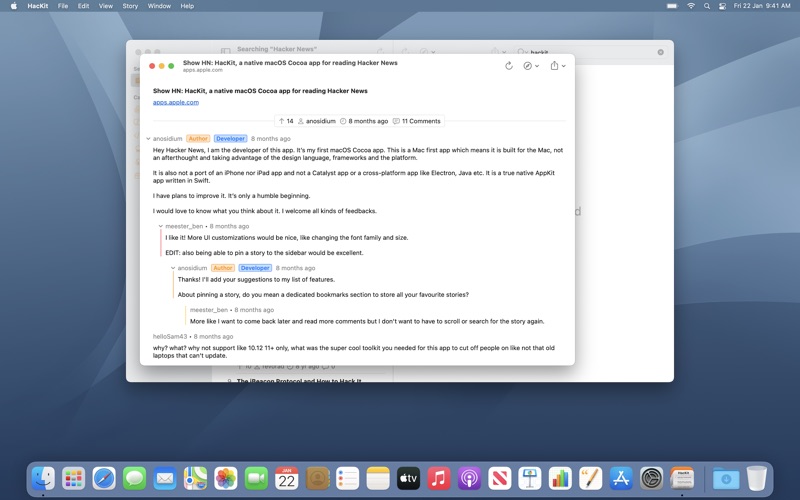Open Finder from the Dock
800x500 pixels.
coord(43,479)
